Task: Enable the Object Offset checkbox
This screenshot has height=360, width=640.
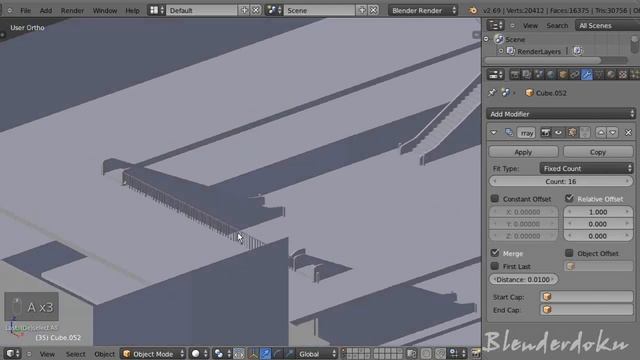Action: (569, 253)
